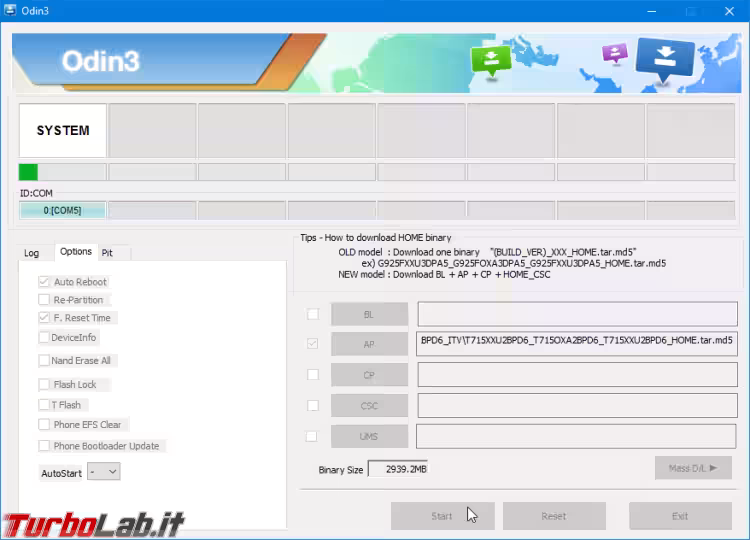Viewport: 750px width, 540px height.
Task: Enable the Re-Partition checkbox
Action: pos(44,300)
